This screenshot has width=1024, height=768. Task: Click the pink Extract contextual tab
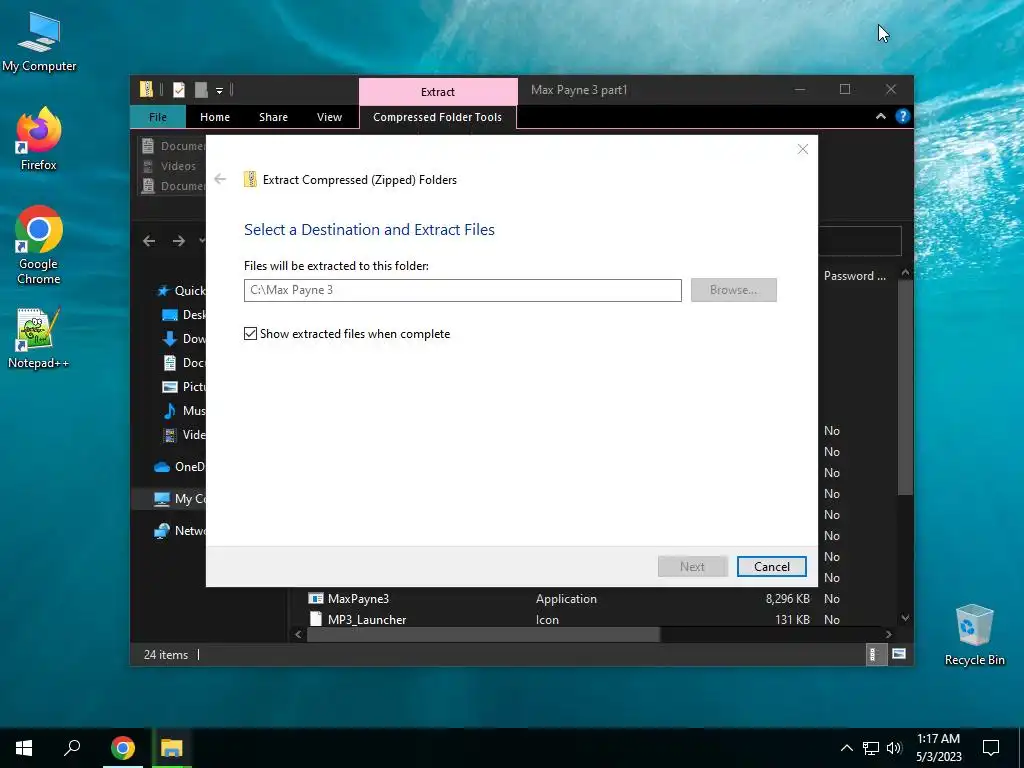tap(438, 91)
